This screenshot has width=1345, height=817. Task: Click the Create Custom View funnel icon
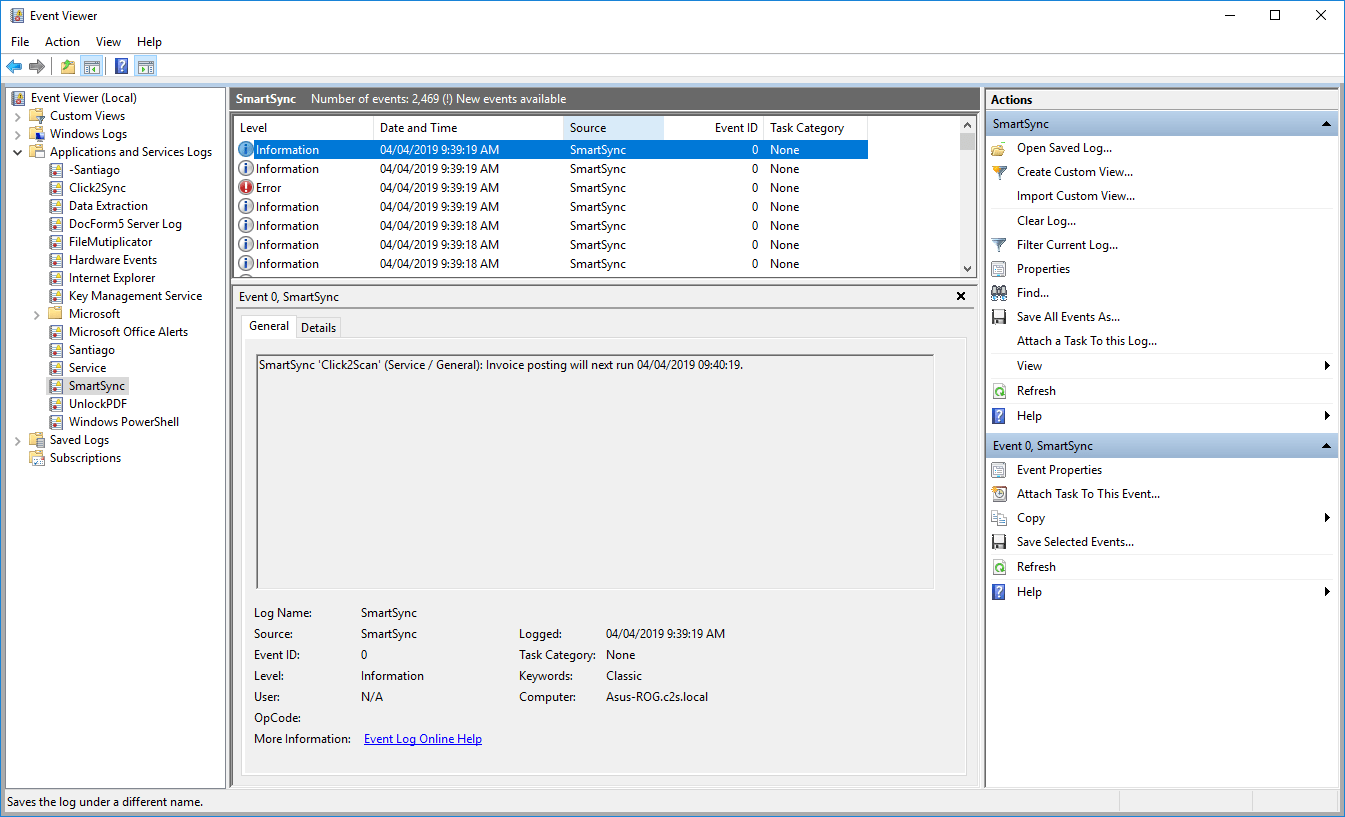pyautogui.click(x=999, y=172)
